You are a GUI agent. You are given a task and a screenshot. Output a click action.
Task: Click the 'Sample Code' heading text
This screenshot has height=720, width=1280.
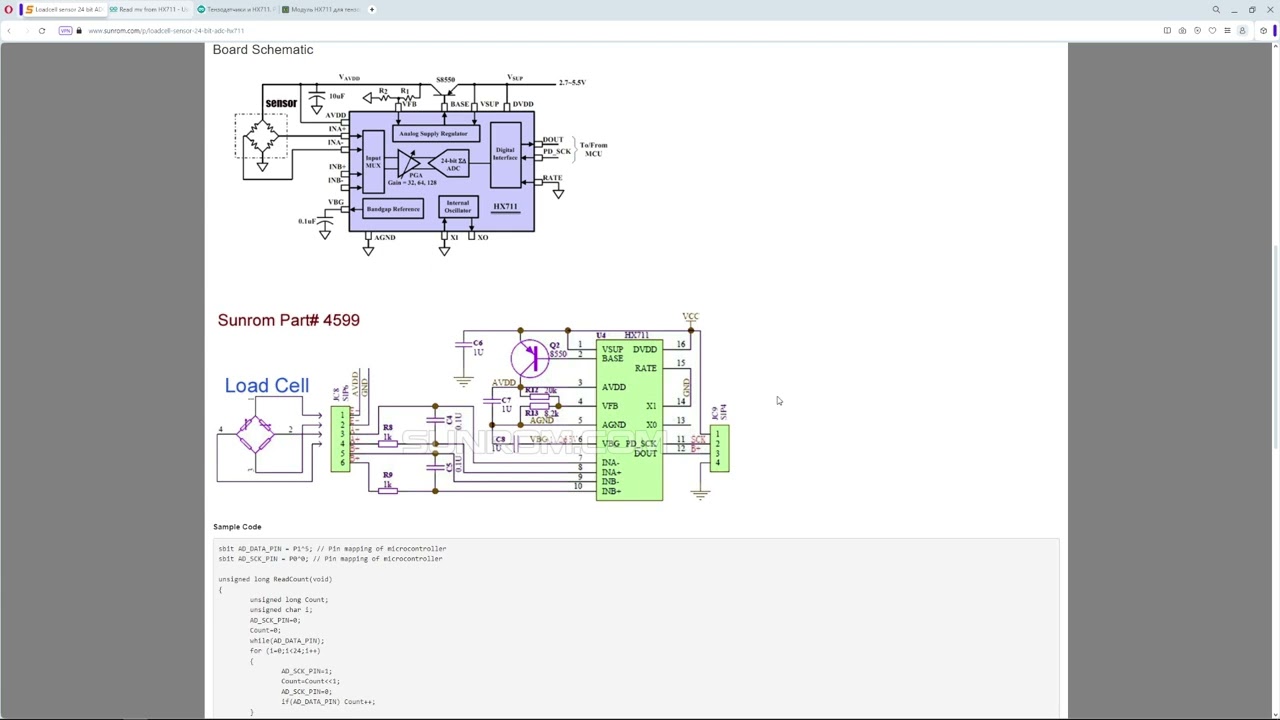point(237,527)
